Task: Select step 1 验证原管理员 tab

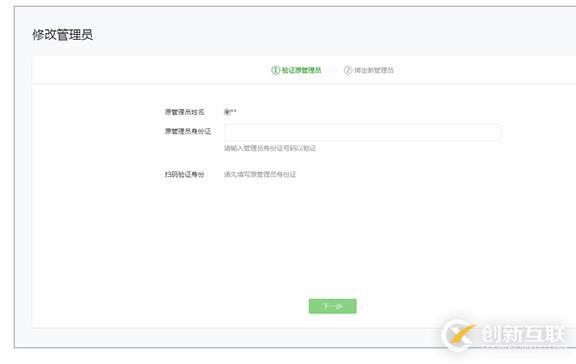Action: [x=296, y=70]
